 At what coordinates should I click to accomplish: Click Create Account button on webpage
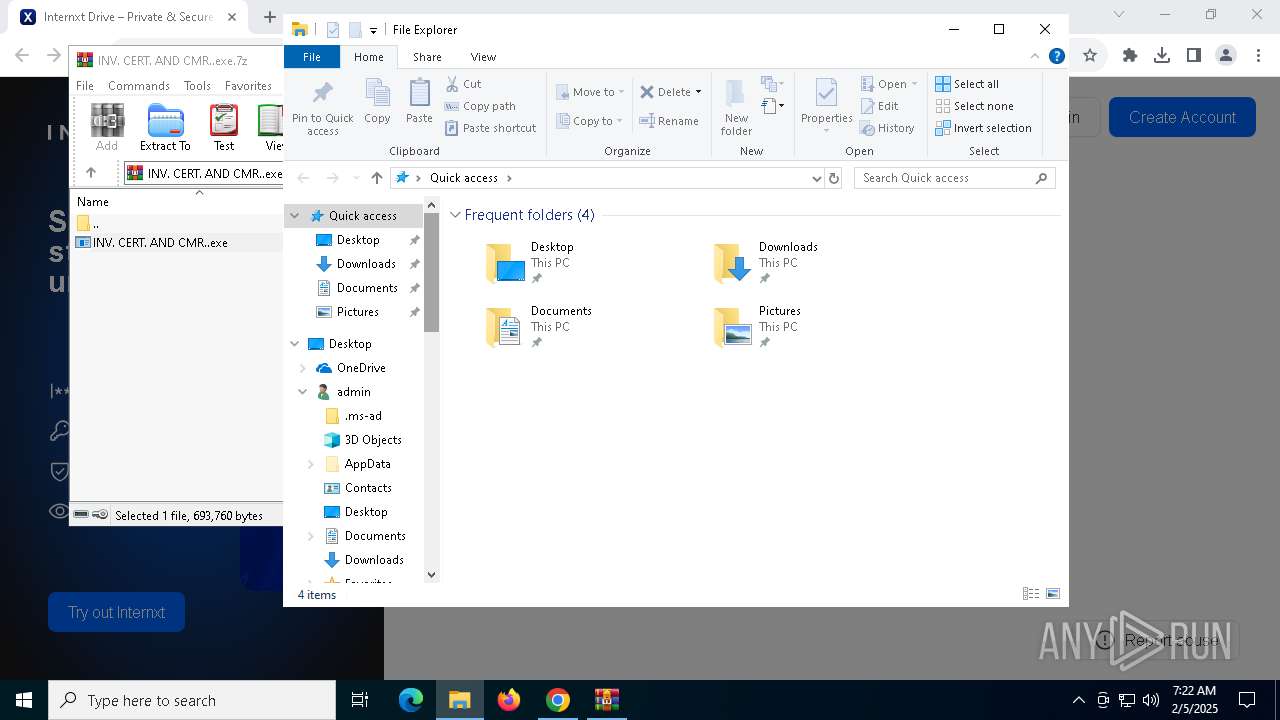[1182, 117]
